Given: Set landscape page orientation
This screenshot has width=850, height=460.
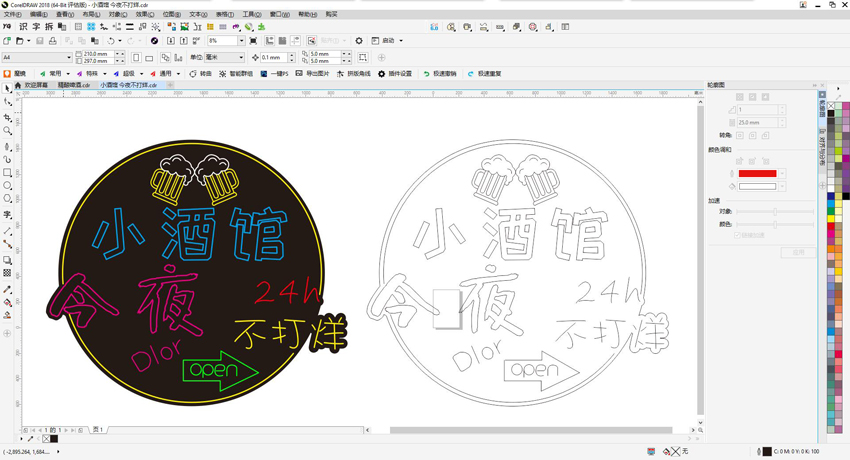Looking at the screenshot, I should pyautogui.click(x=149, y=57).
